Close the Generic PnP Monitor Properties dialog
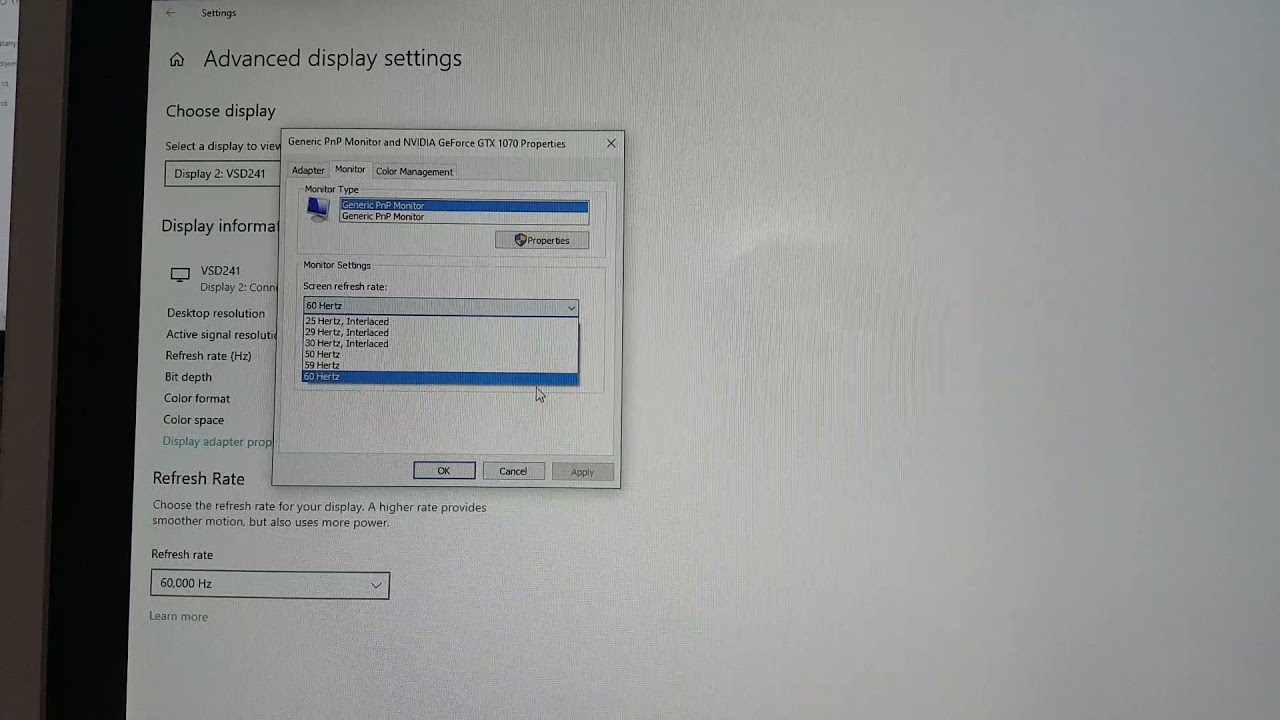The width and height of the screenshot is (1280, 720). pyautogui.click(x=611, y=143)
